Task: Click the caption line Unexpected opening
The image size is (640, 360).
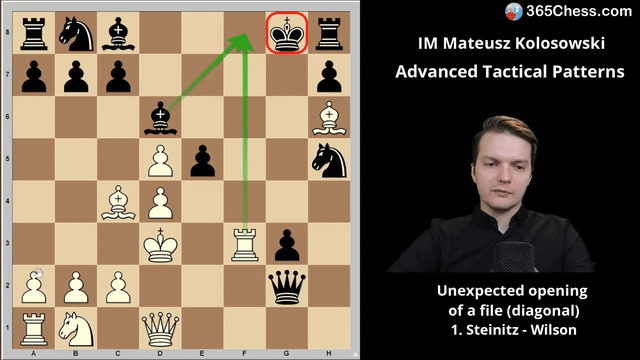Action: pos(512,291)
